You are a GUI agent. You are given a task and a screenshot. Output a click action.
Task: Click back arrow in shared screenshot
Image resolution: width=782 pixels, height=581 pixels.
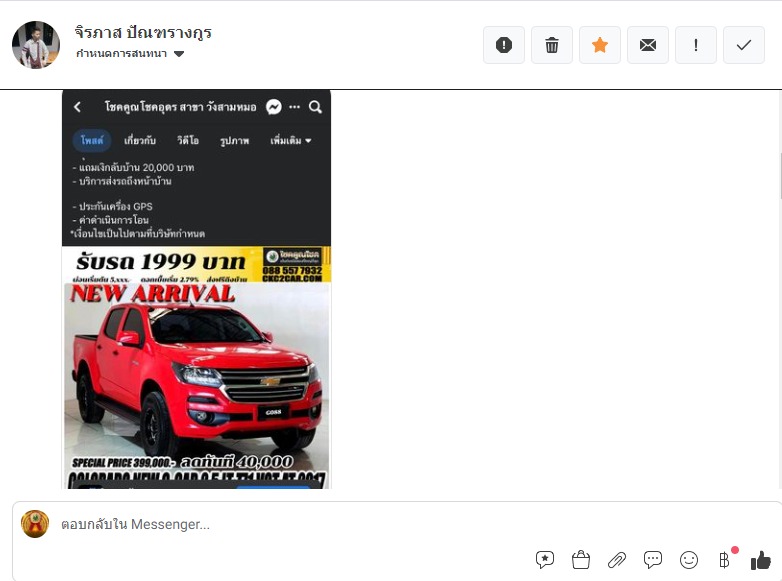pos(77,107)
